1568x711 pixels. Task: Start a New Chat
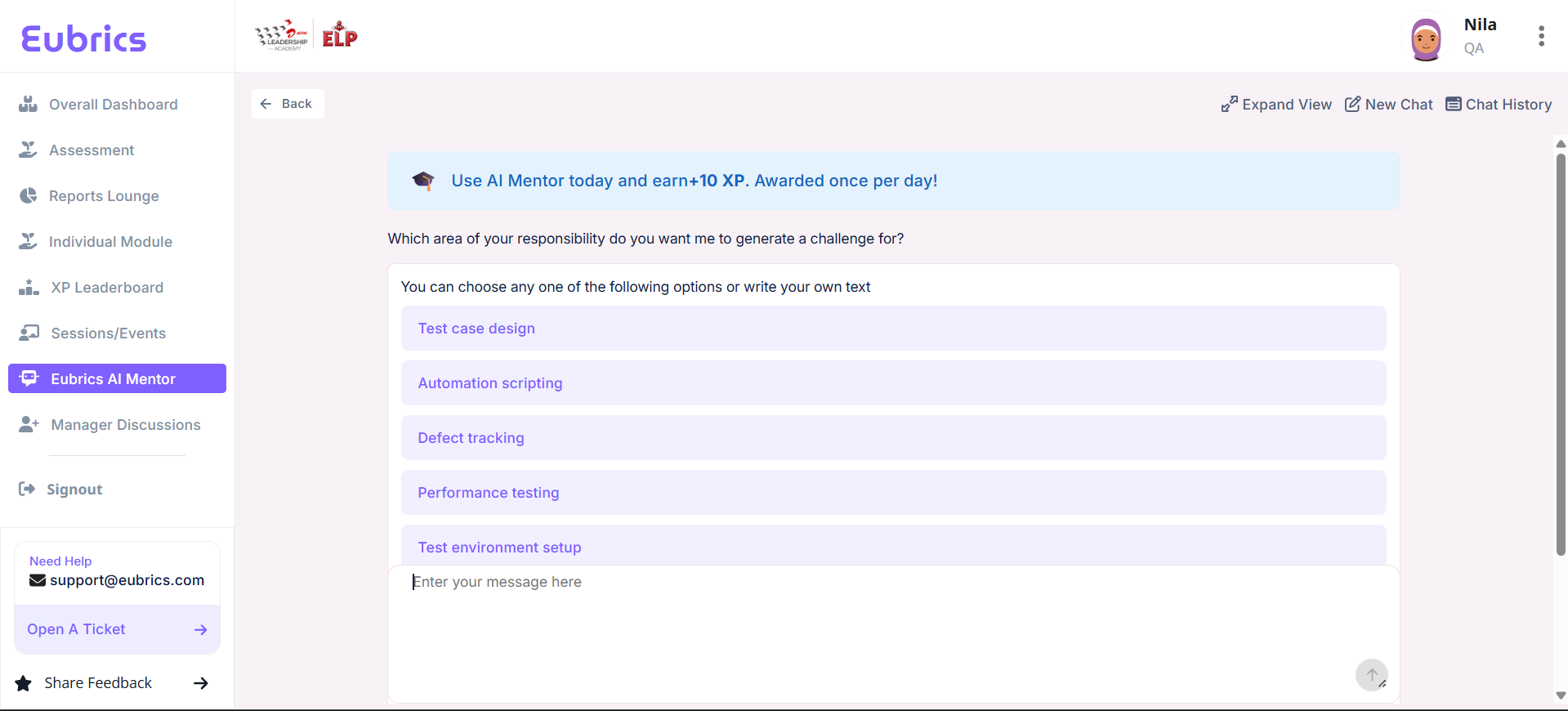click(1399, 105)
